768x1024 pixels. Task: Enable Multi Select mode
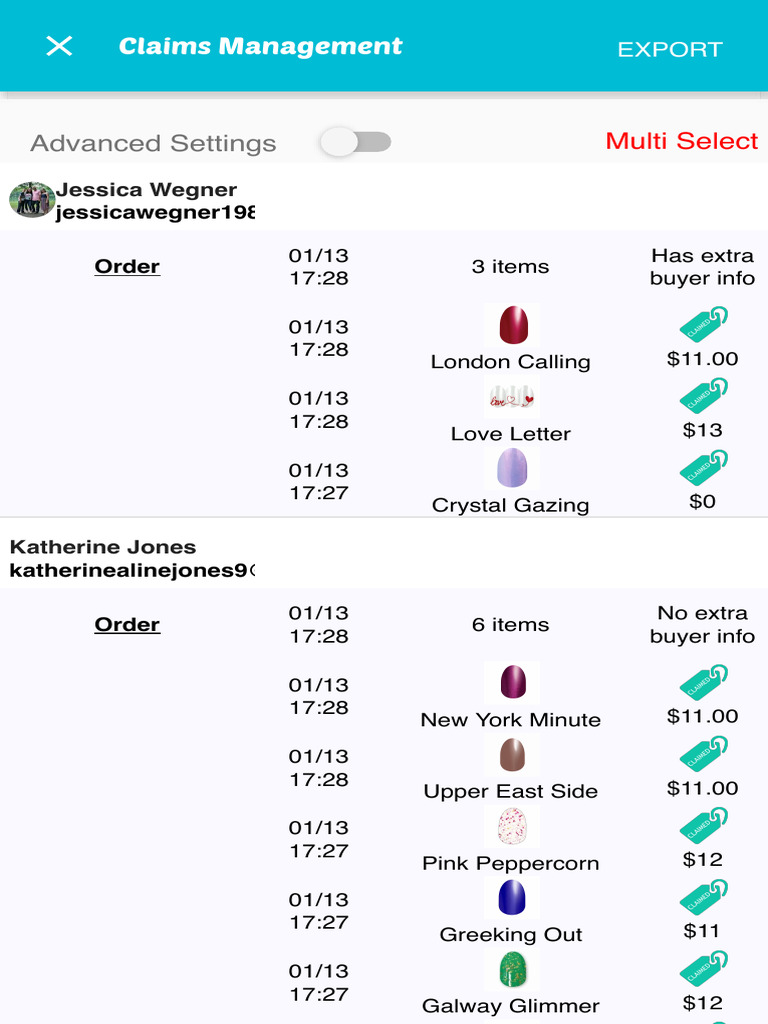coord(681,141)
